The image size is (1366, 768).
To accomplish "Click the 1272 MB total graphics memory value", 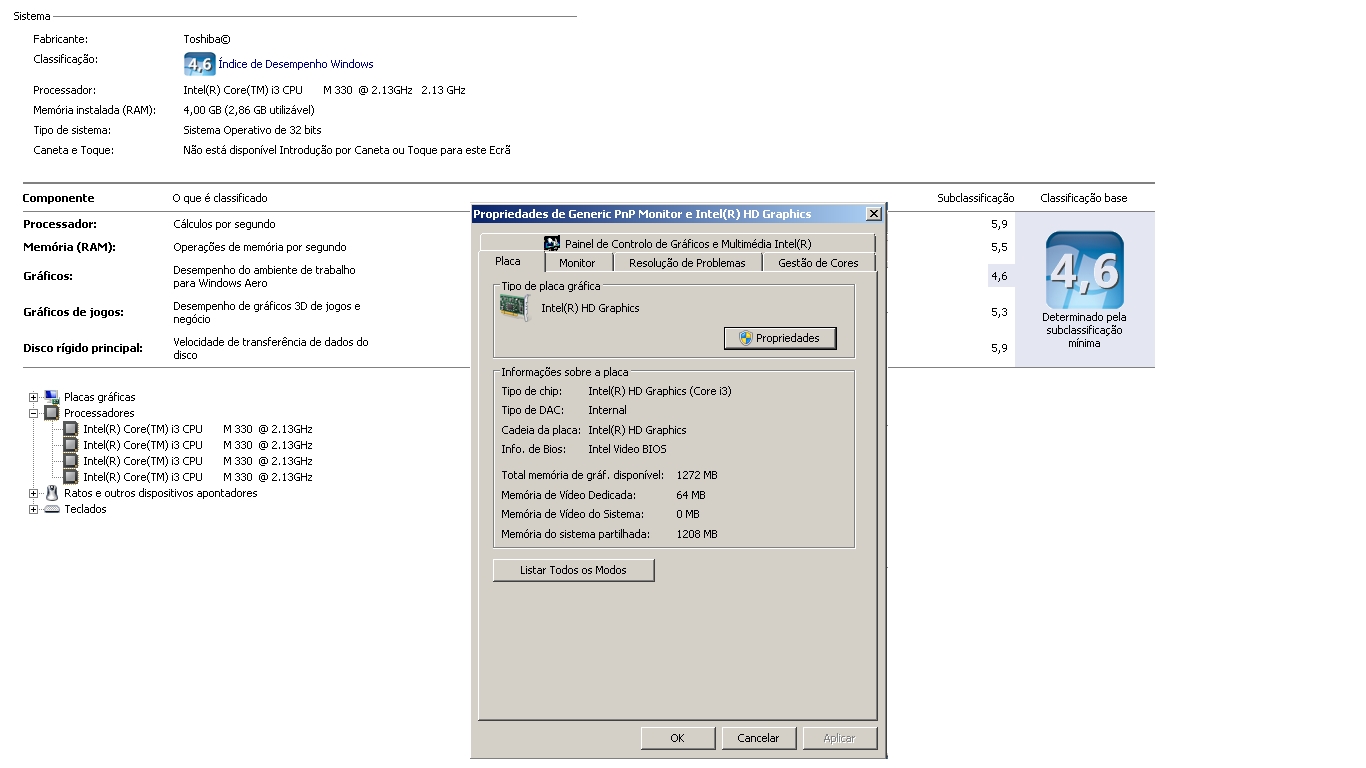I will click(x=697, y=475).
